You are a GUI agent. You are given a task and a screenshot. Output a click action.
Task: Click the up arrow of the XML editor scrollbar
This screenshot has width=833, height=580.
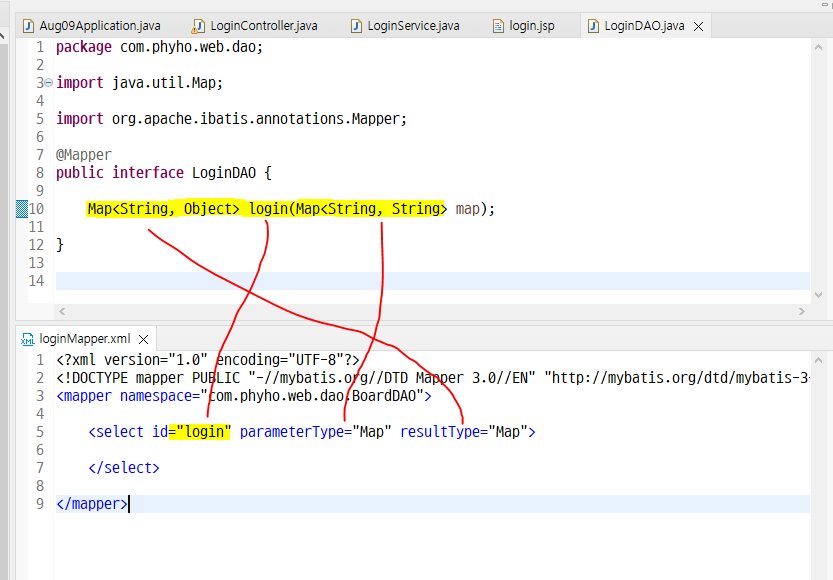(818, 360)
